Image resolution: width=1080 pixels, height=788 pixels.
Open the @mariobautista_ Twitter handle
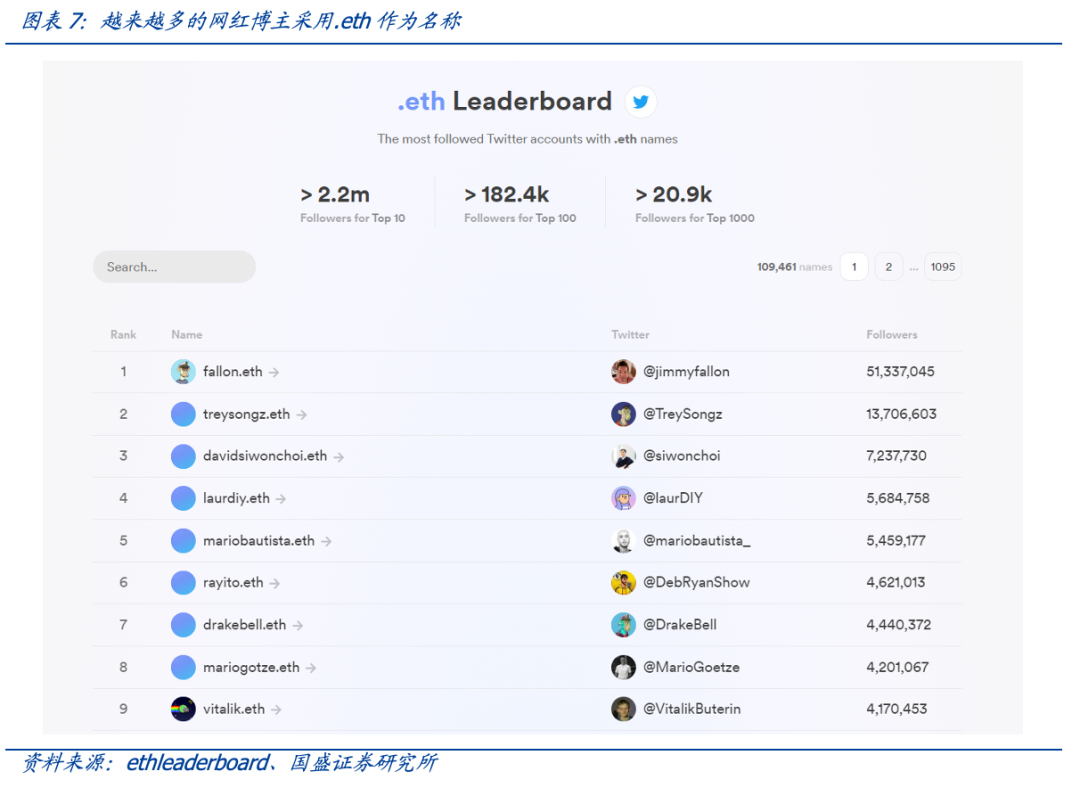[x=696, y=541]
